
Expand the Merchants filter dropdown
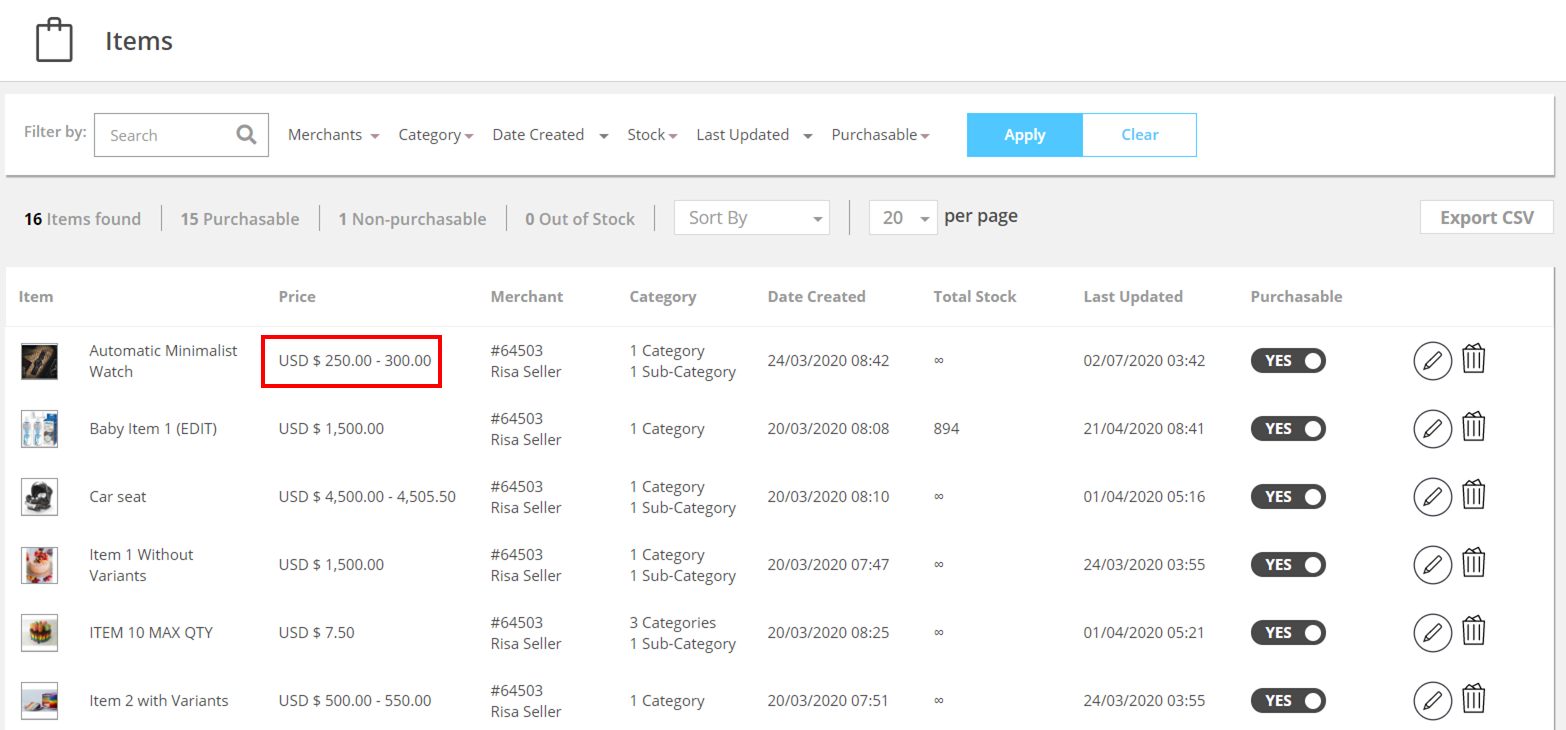tap(333, 135)
